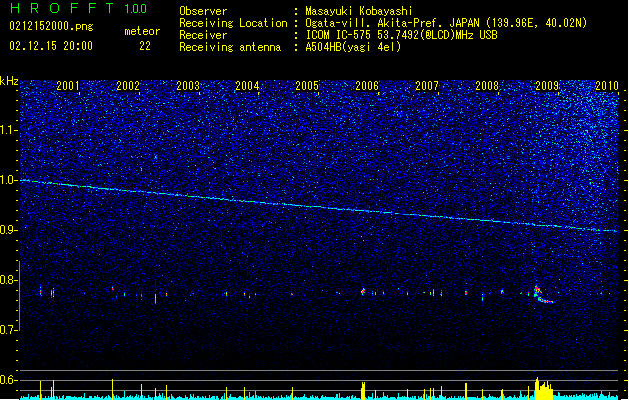Click the 'Receiving antenna' label
629x400 pixels.
pyautogui.click(x=230, y=47)
